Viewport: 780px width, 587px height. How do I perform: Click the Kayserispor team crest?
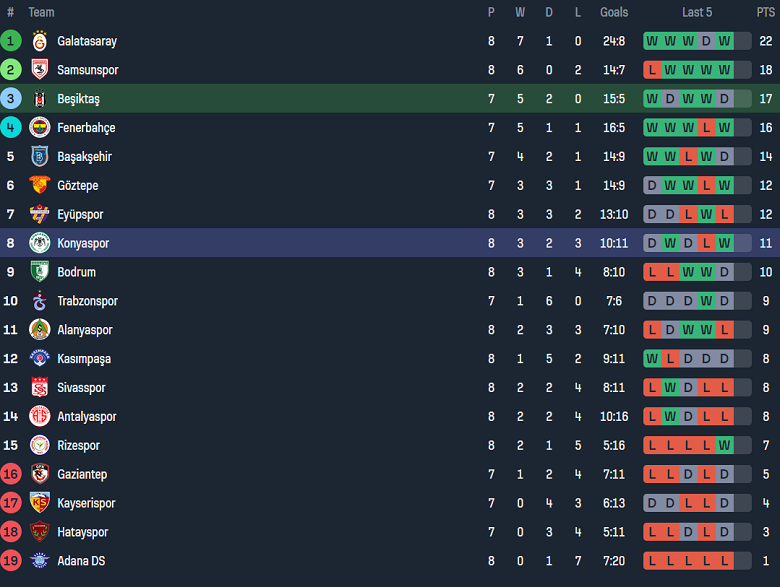pos(39,503)
